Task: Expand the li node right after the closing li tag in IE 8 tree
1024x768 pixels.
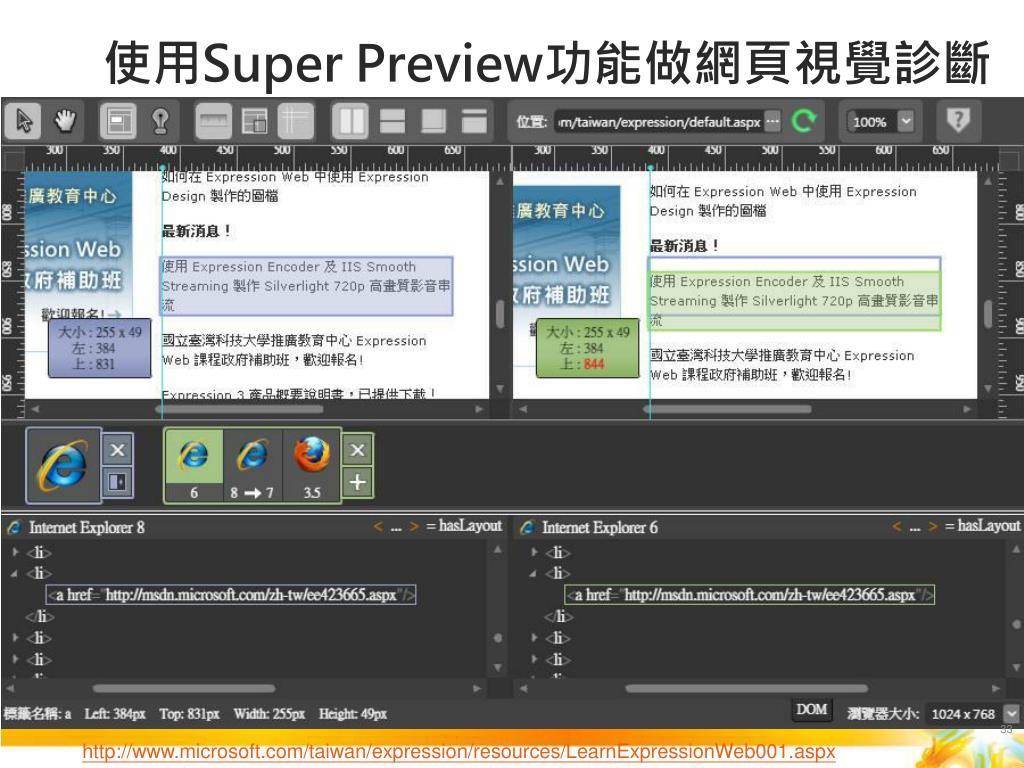Action: [15, 637]
